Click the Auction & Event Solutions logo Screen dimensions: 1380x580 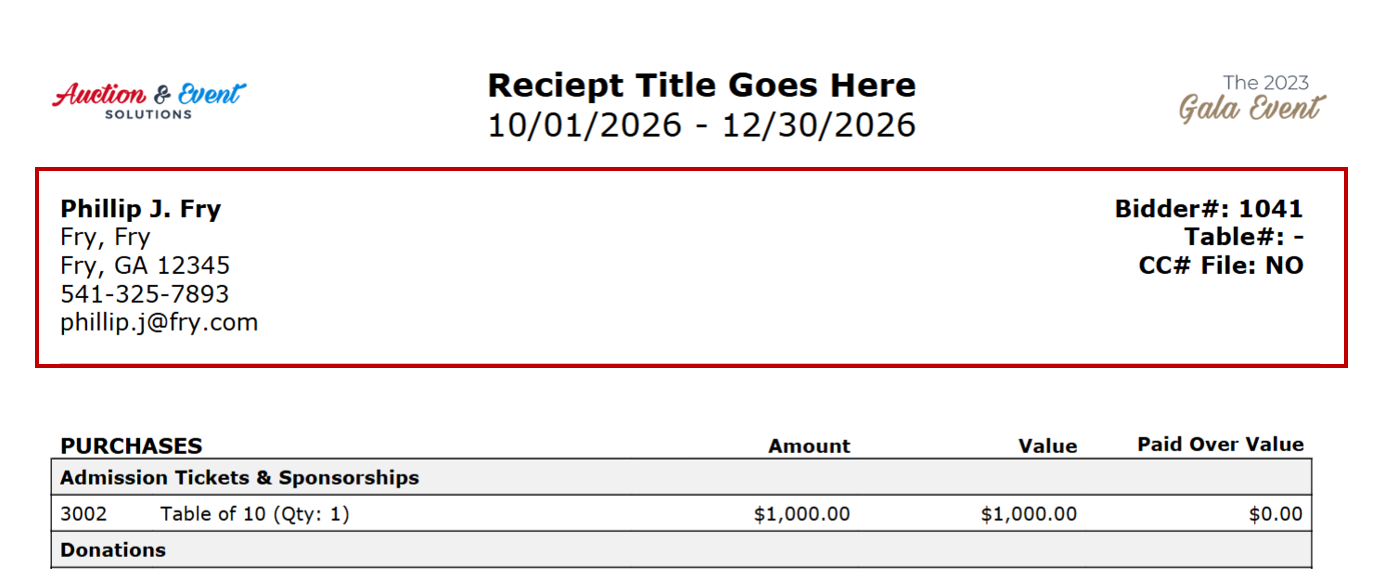point(148,100)
